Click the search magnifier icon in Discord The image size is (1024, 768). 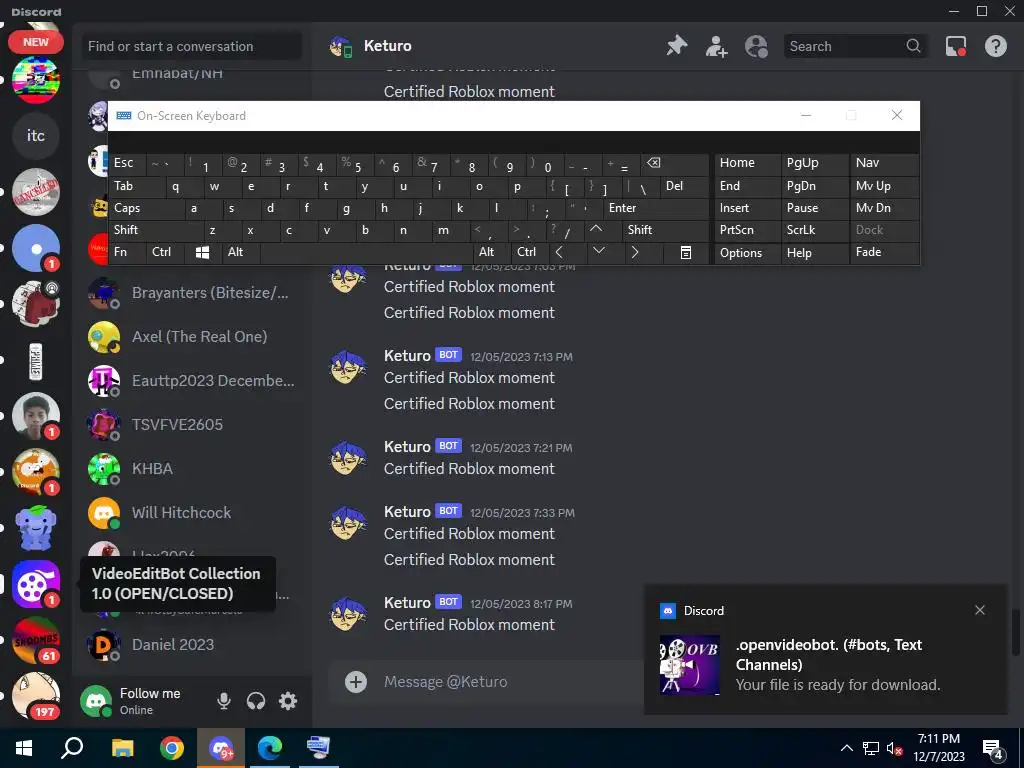913,46
